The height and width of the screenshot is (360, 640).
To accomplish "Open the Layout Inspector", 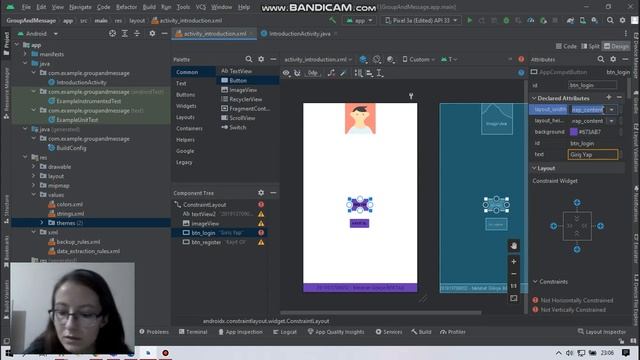I will point(602,332).
